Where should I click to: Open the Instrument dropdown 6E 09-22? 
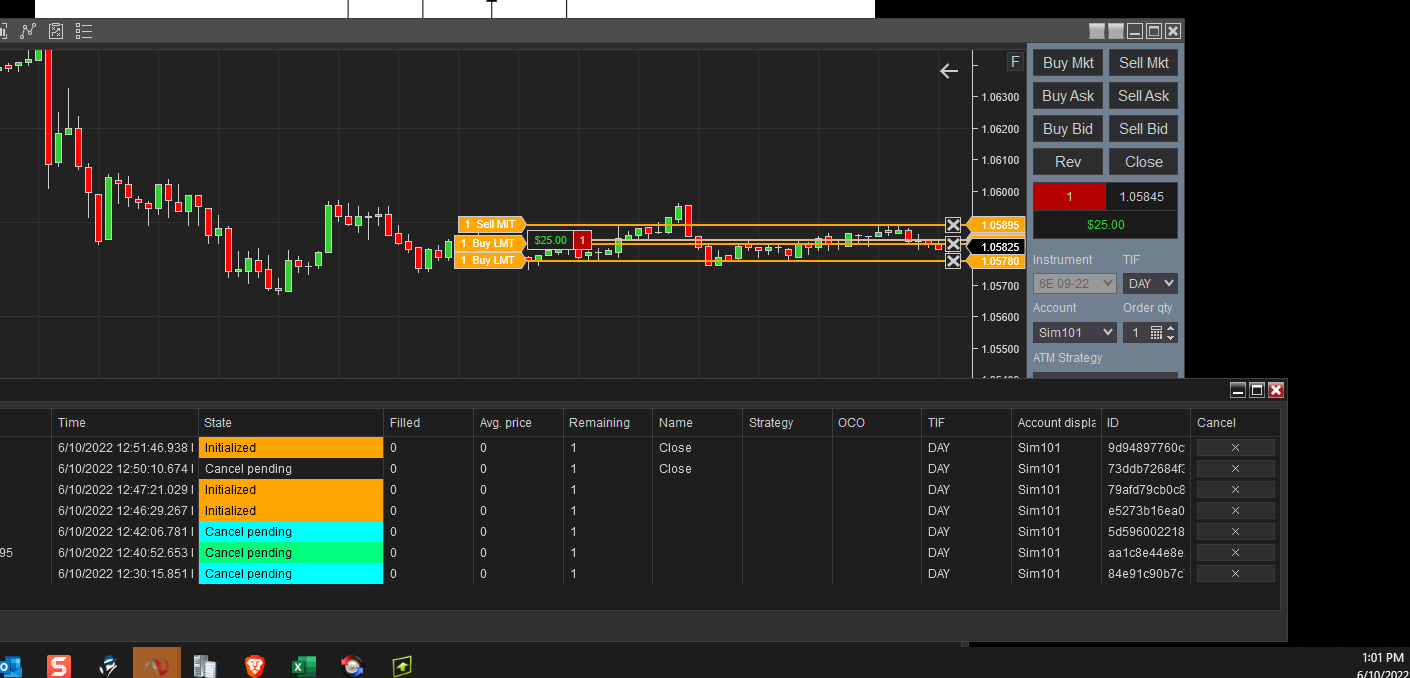click(1075, 283)
